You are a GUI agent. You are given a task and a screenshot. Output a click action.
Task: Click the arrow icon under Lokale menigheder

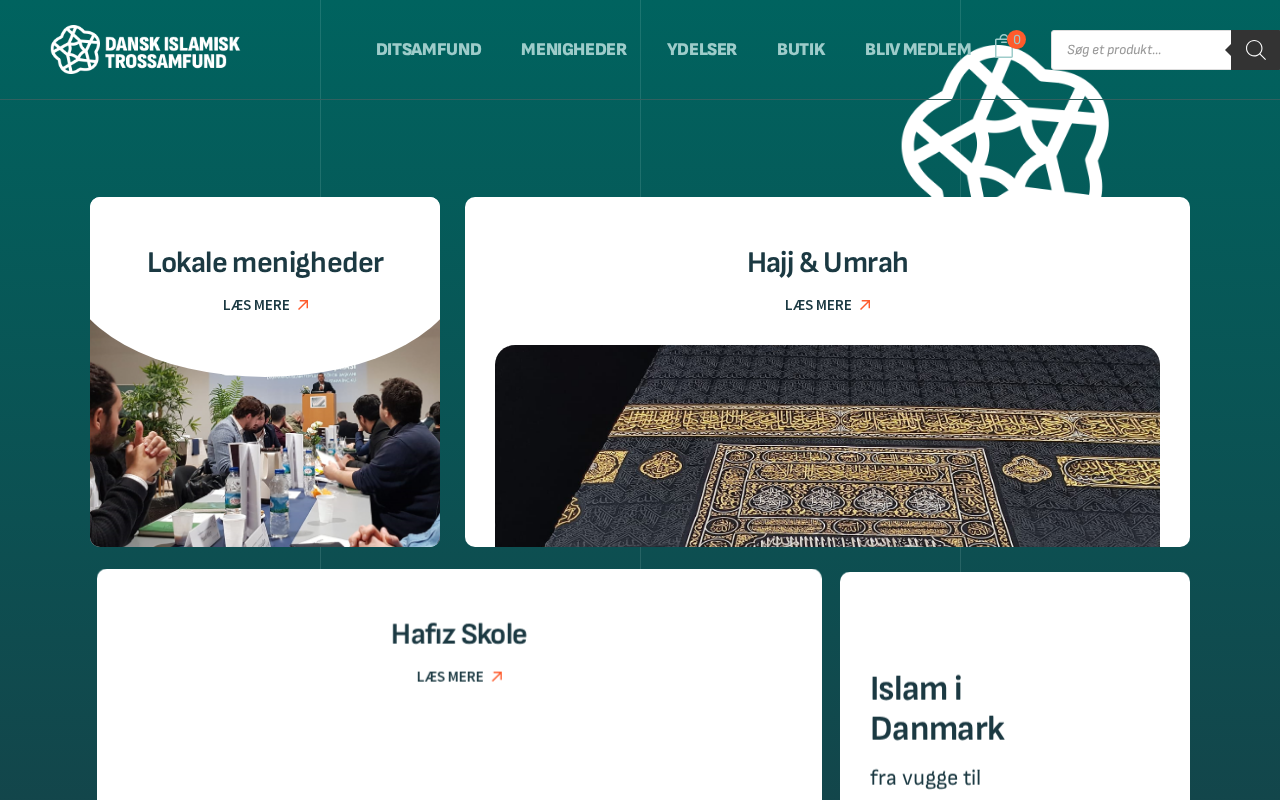click(303, 305)
